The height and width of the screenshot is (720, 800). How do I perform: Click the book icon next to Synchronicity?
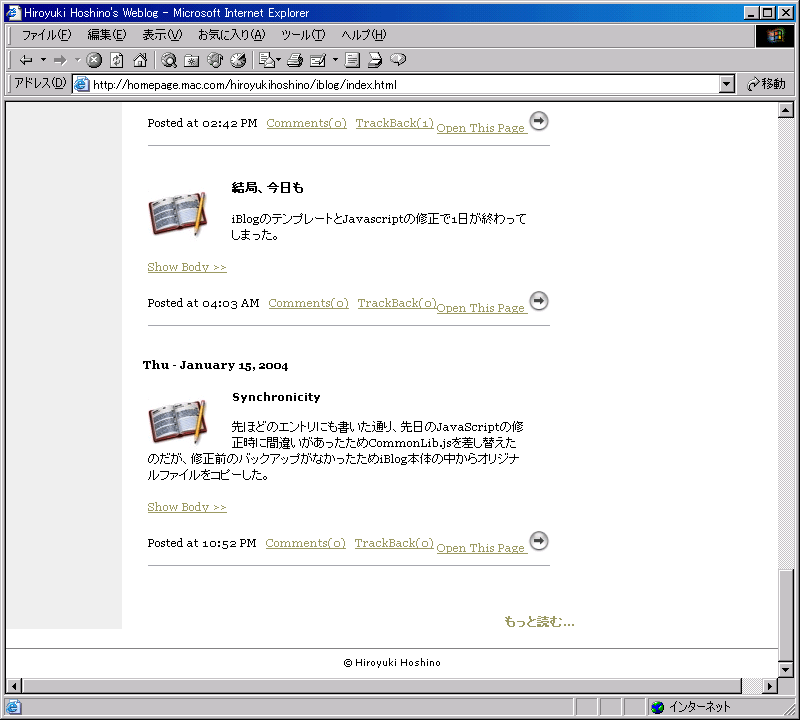click(178, 421)
